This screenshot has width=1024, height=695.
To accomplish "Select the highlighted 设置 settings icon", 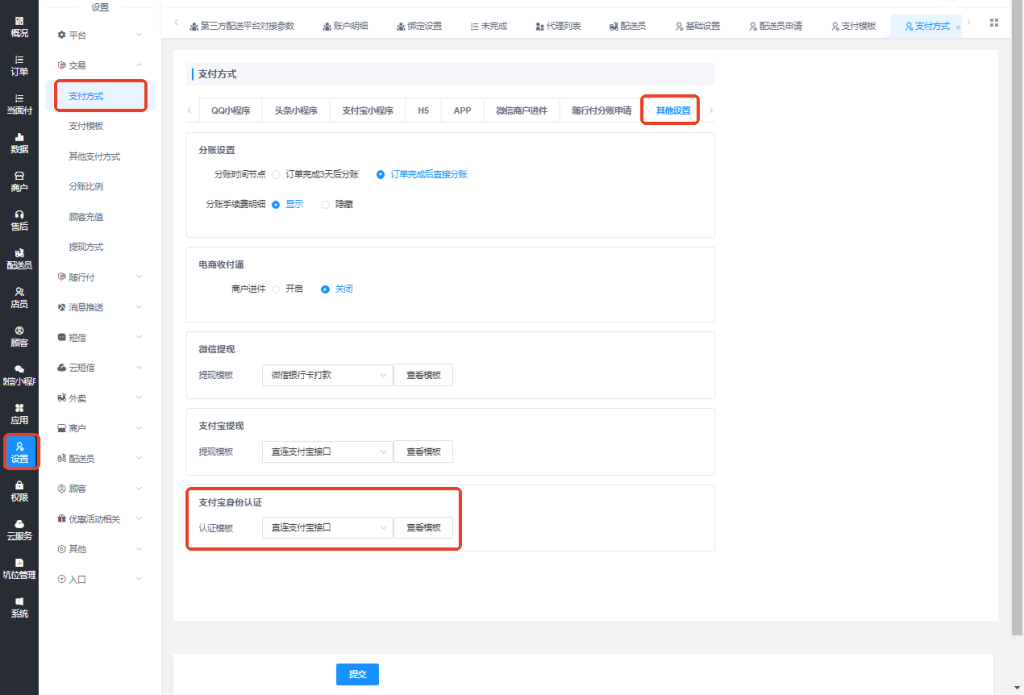I will 20,452.
